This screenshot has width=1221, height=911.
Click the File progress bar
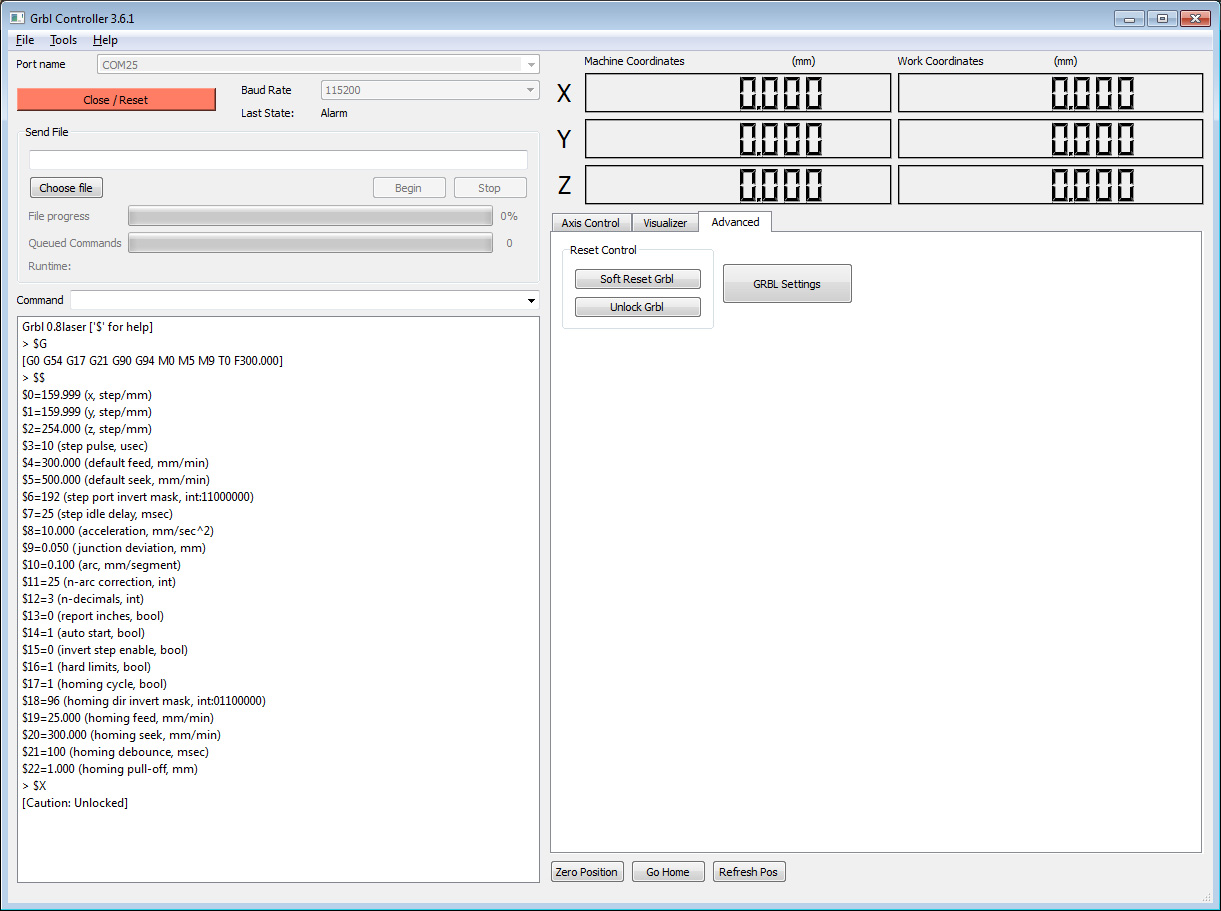[310, 216]
